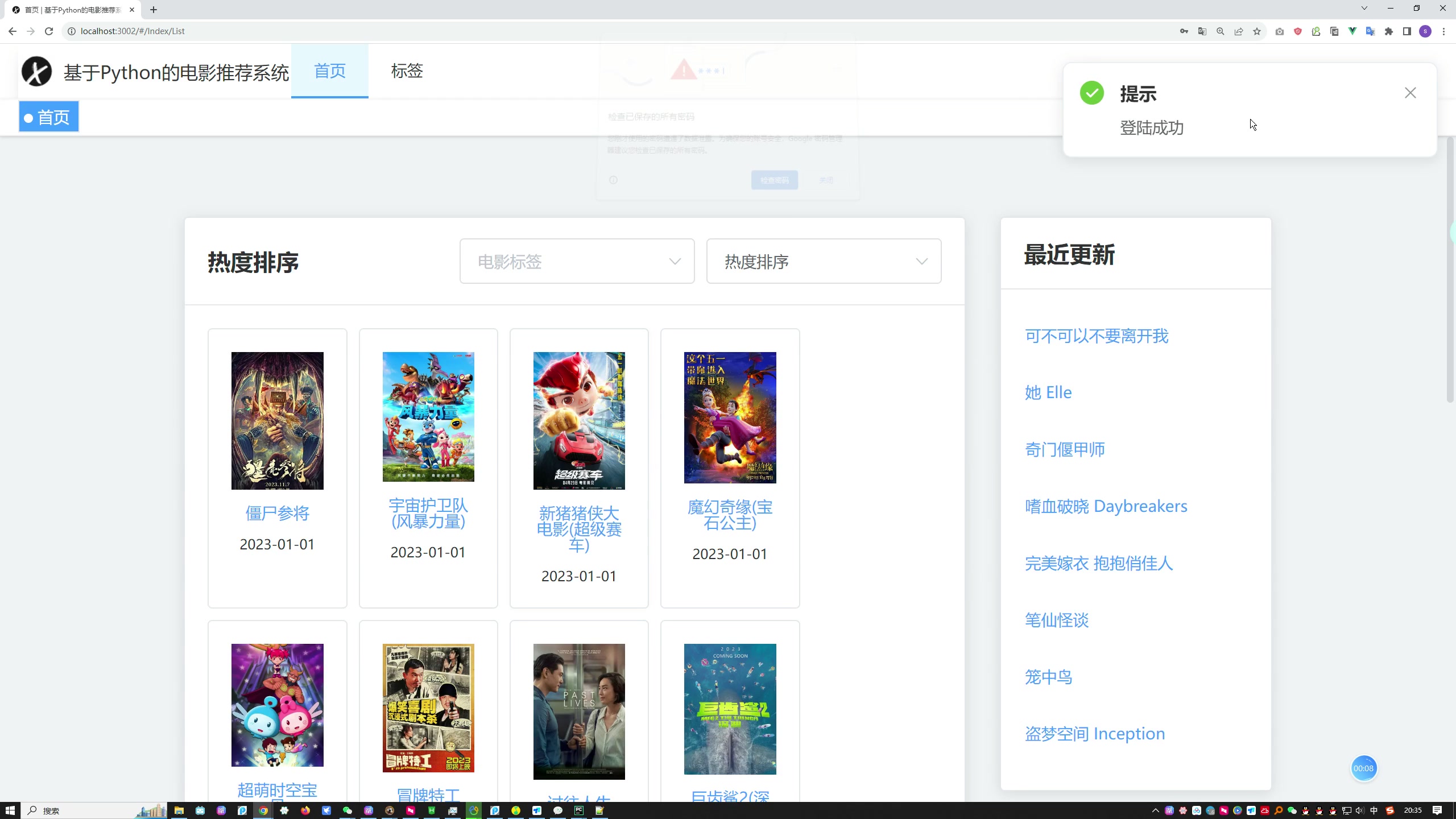The height and width of the screenshot is (819, 1456).
Task: Click the green success checkmark icon
Action: (x=1092, y=93)
